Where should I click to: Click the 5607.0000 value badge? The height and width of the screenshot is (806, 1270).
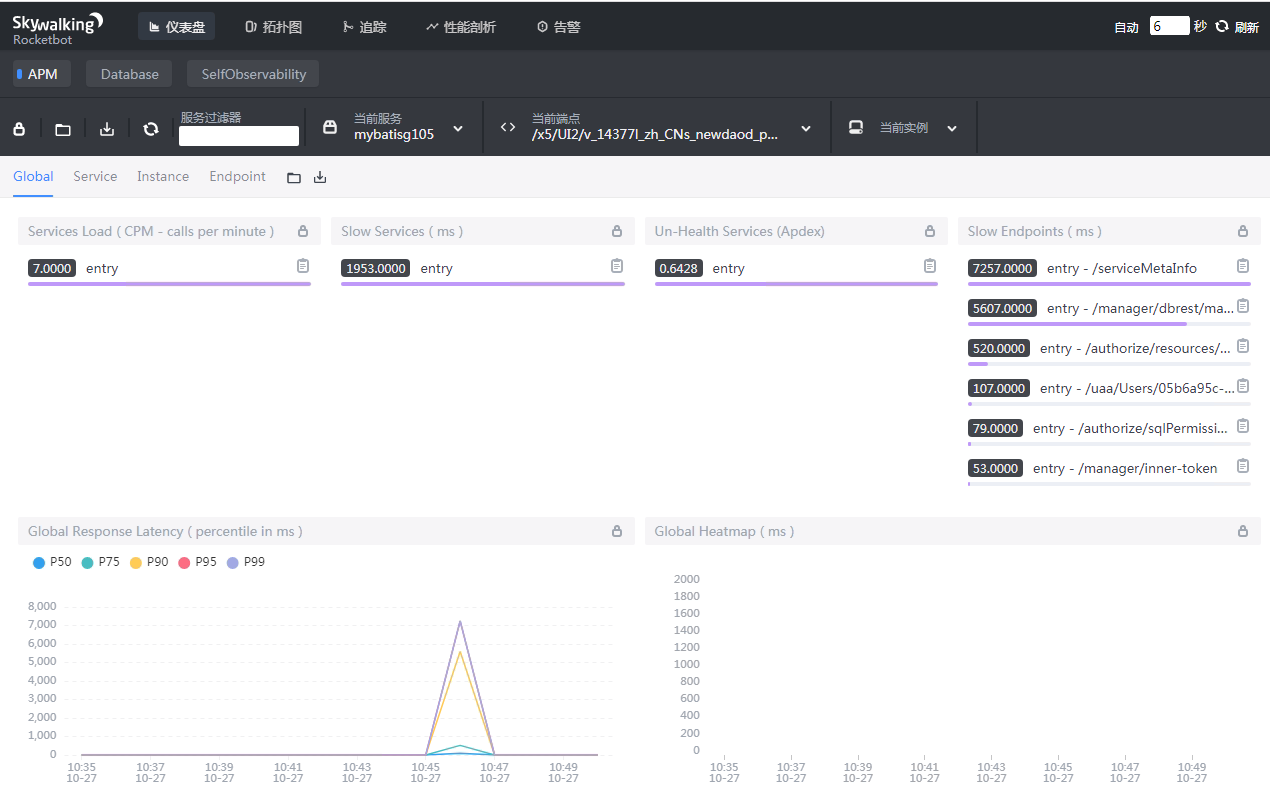pyautogui.click(x=1003, y=308)
